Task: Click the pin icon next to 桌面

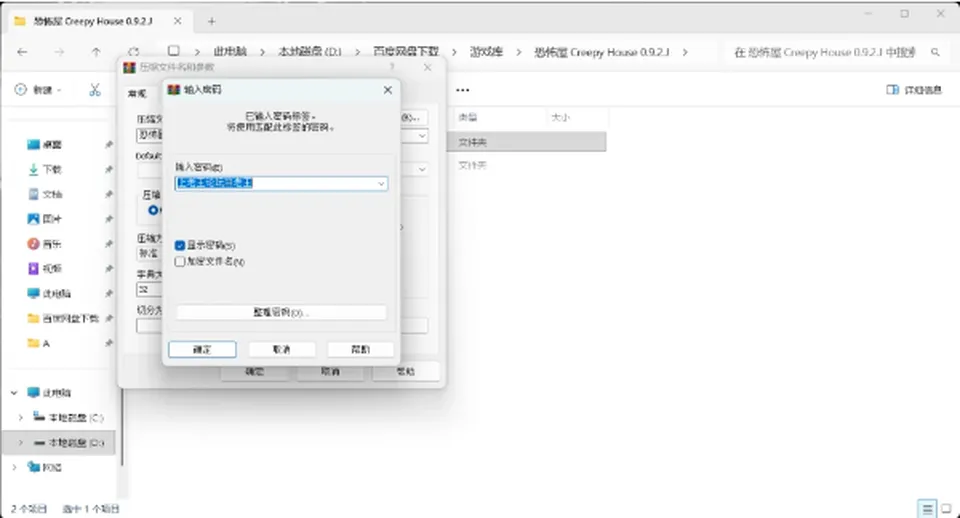Action: (x=109, y=145)
